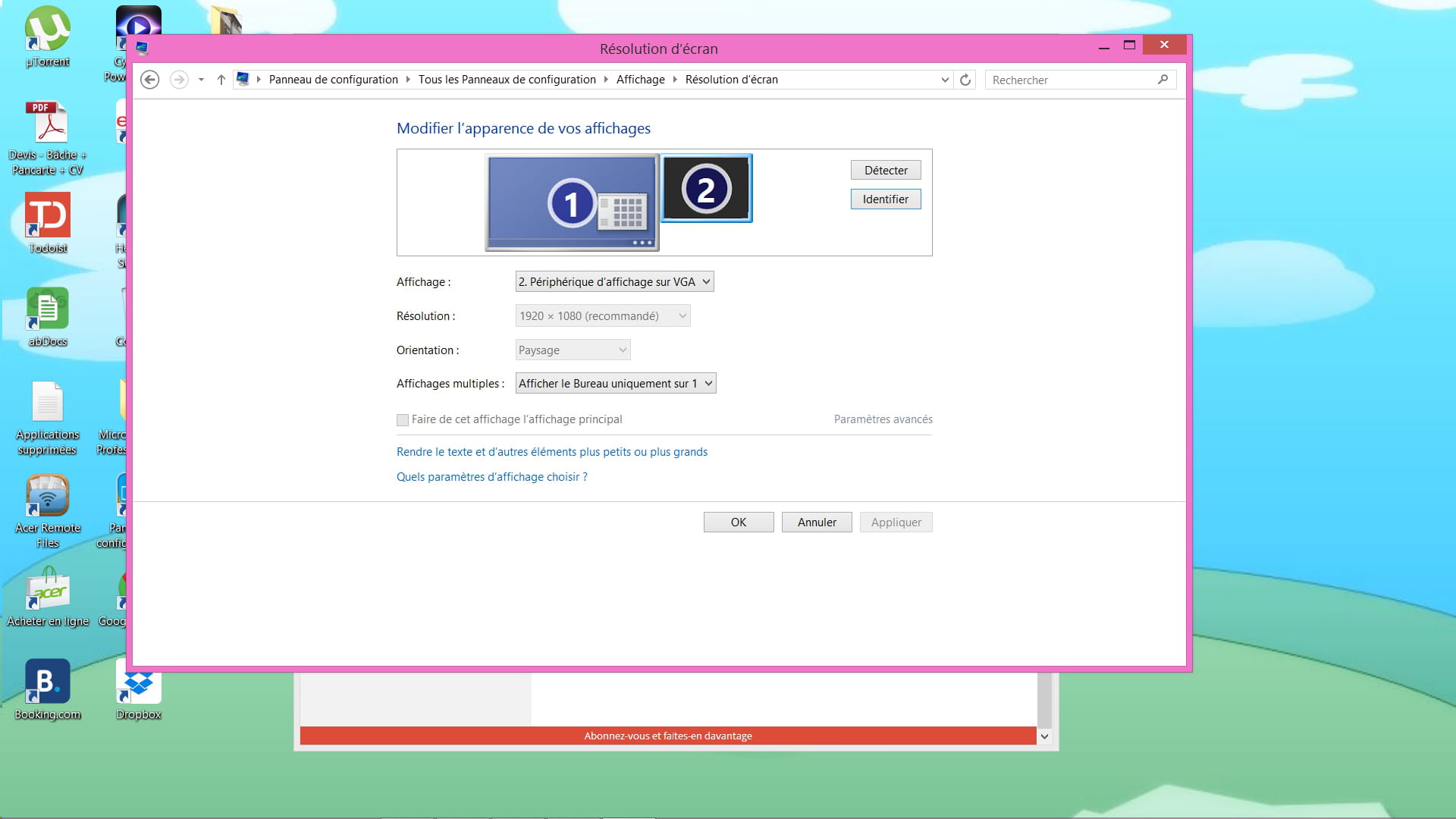
Task: Open 'Paramètres avancés' link
Action: (x=883, y=419)
